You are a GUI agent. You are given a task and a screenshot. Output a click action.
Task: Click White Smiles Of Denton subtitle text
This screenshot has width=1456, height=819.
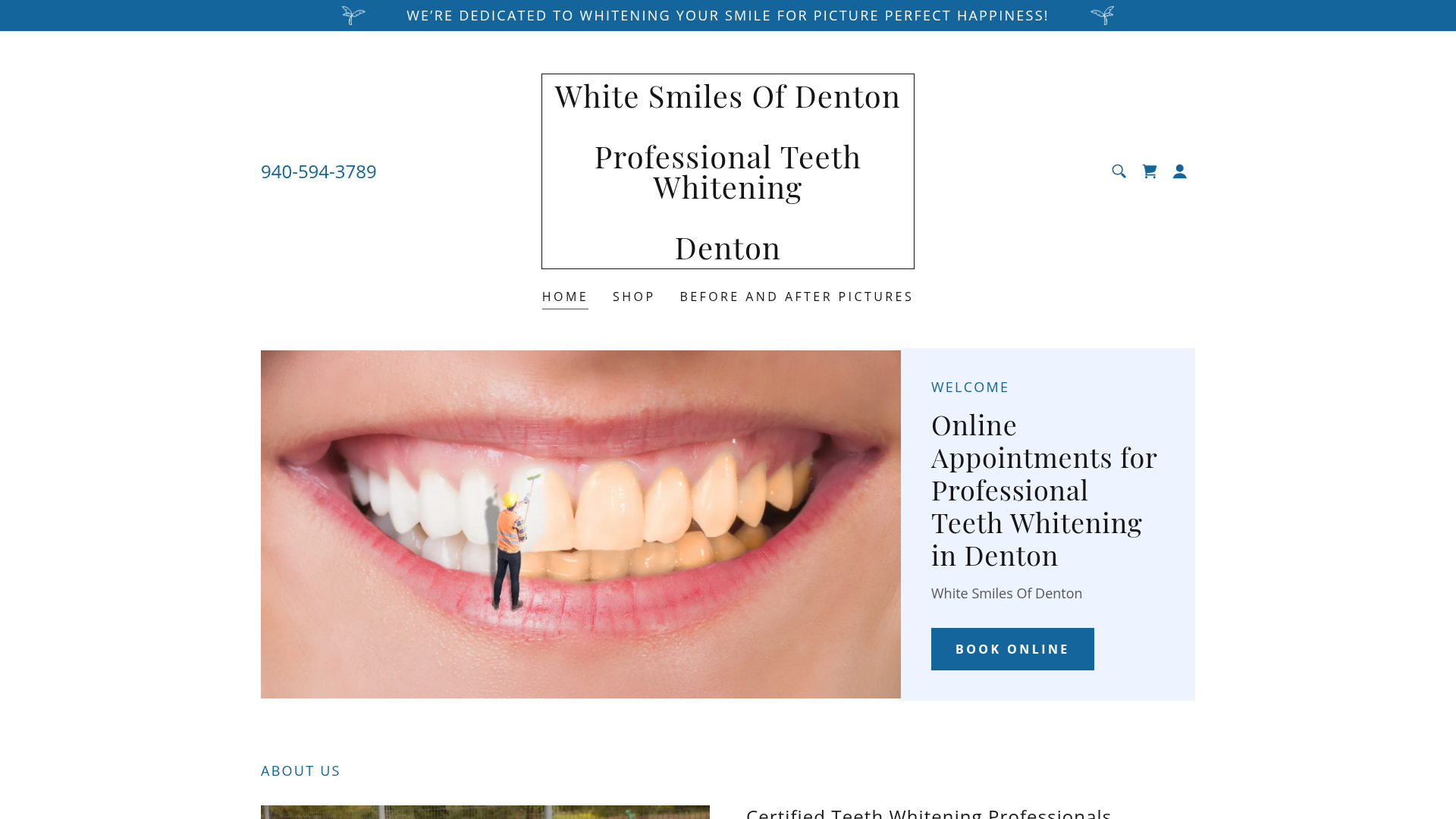1006,593
